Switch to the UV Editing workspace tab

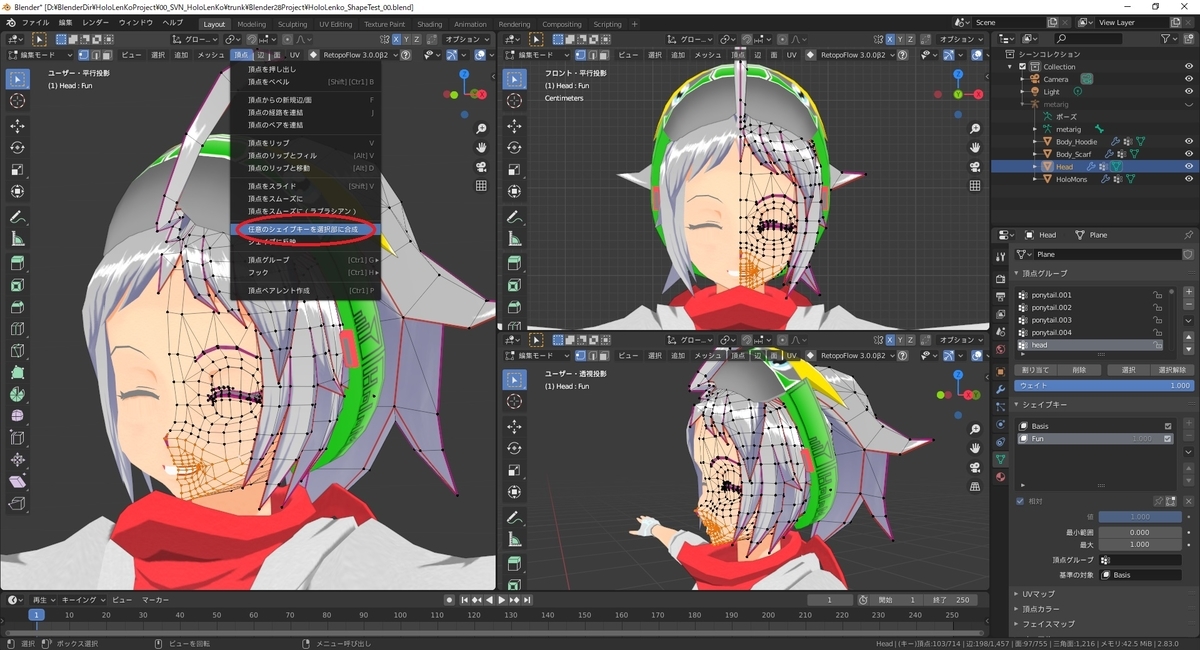pyautogui.click(x=335, y=24)
